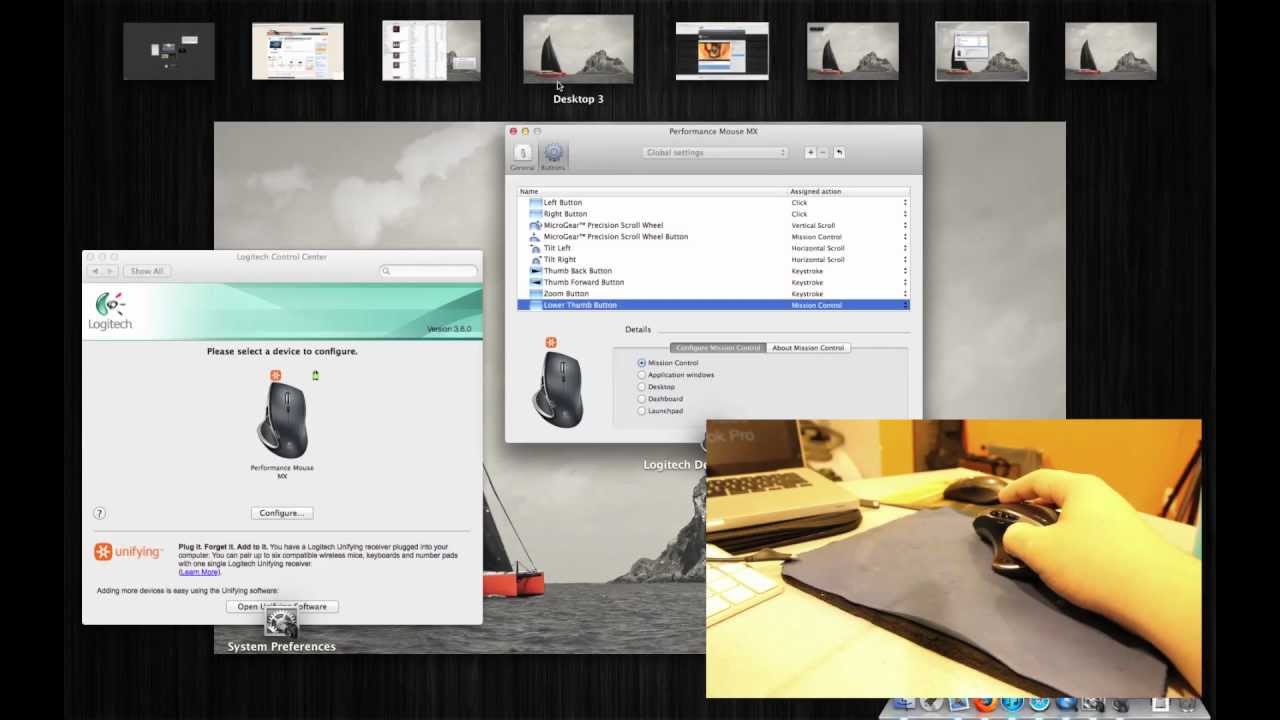Click the mouse picture in Performance Mouse MX window
1280x720 pixels.
tap(559, 389)
